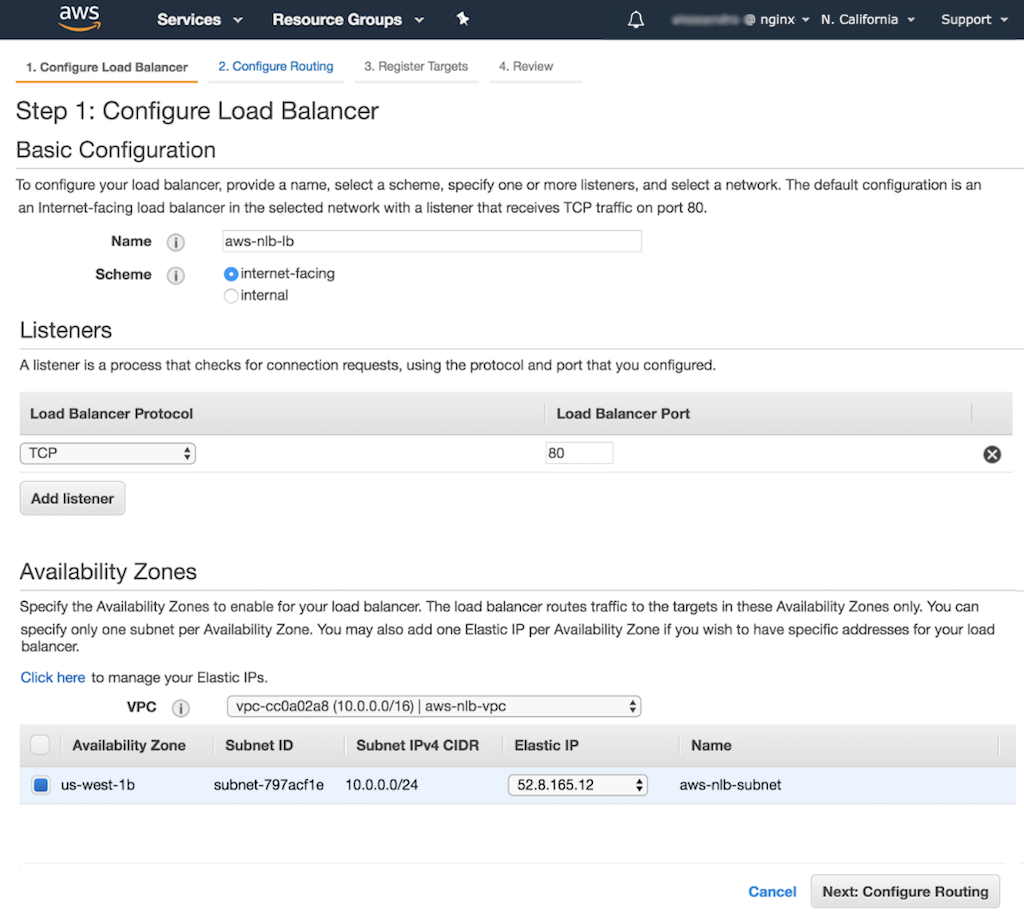Click info icon next to Name
Image resolution: width=1024 pixels, height=921 pixels.
(x=176, y=242)
